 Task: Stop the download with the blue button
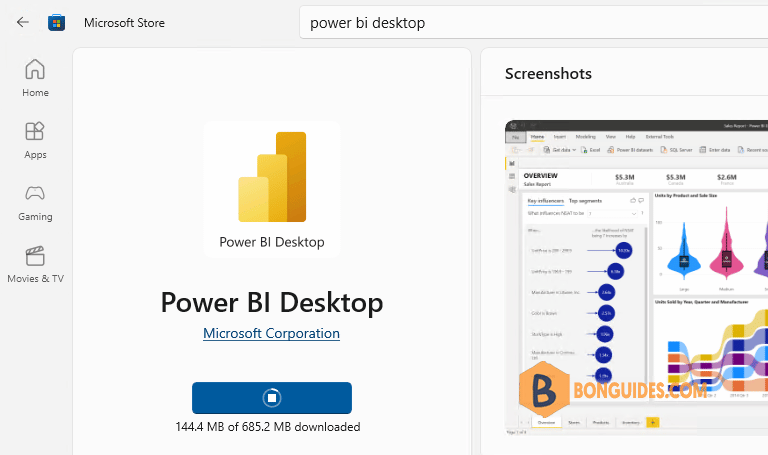[x=272, y=398]
